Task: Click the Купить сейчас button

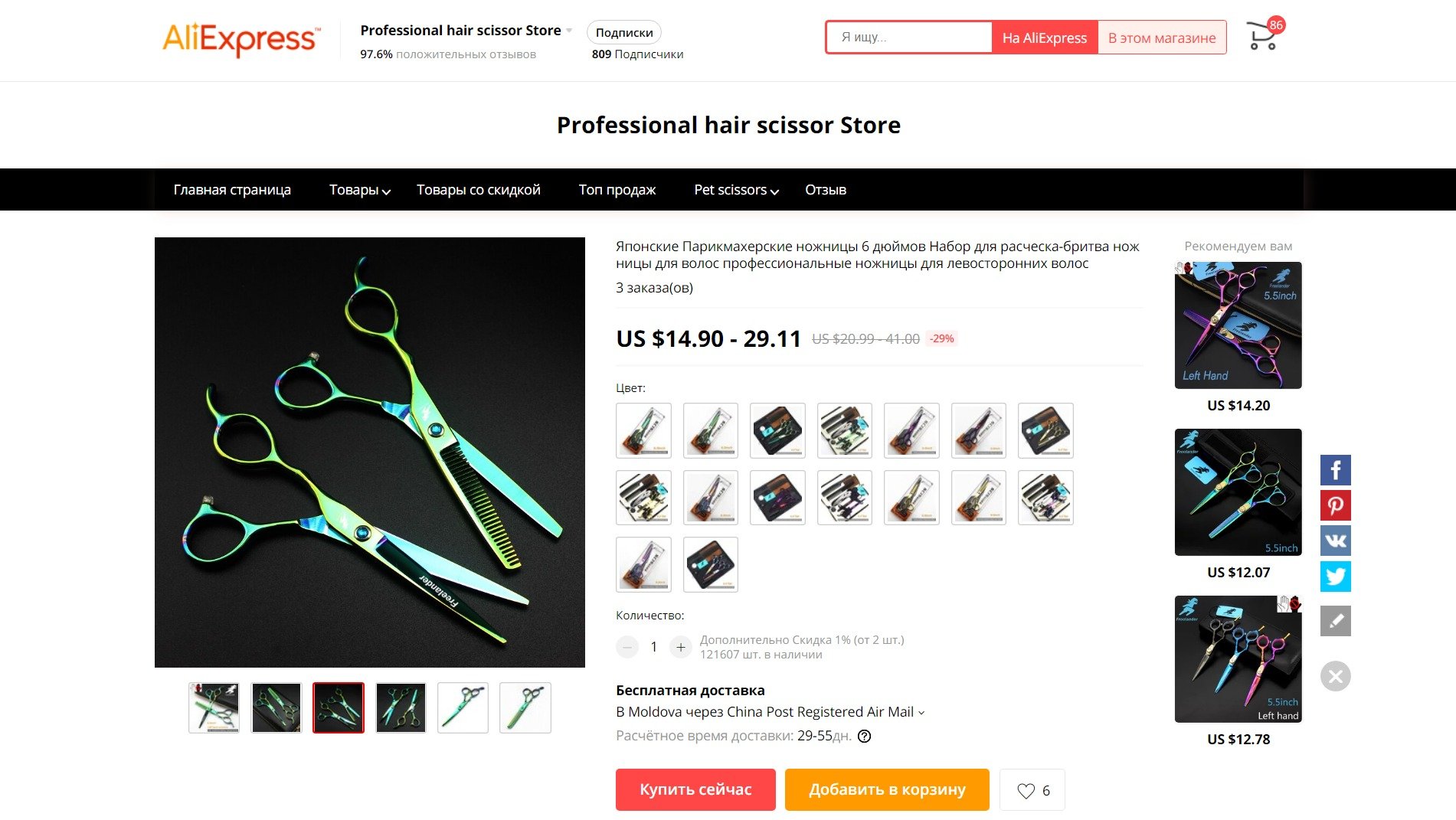Action: [x=695, y=789]
